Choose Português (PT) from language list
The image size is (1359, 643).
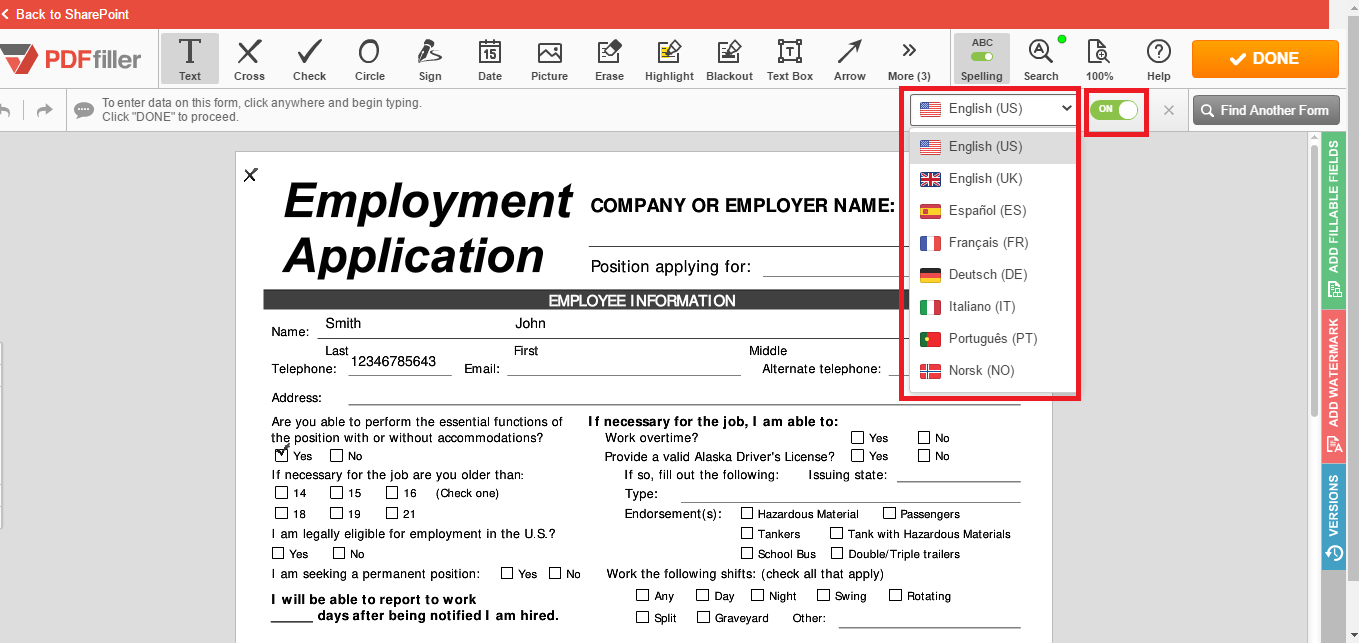point(993,338)
